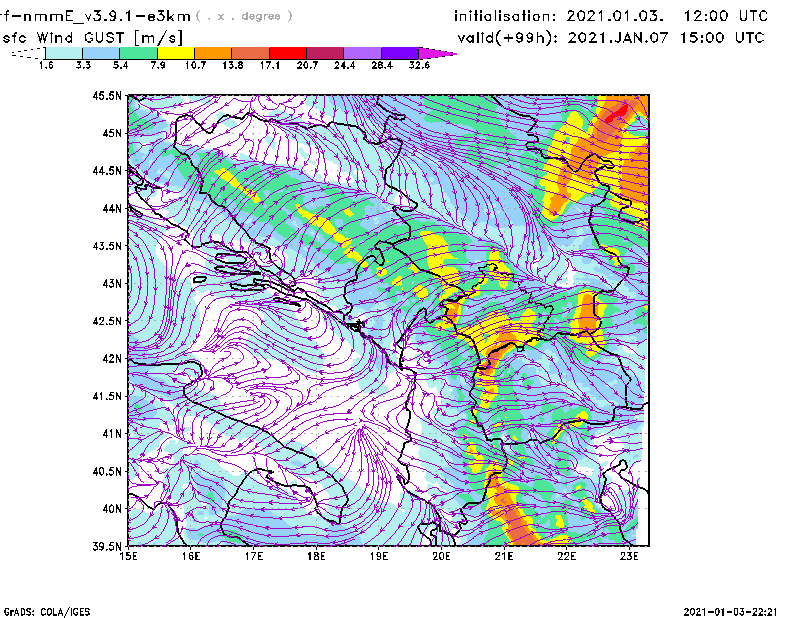Click the "39.5N" latitude label
This screenshot has width=800, height=618.
108,547
